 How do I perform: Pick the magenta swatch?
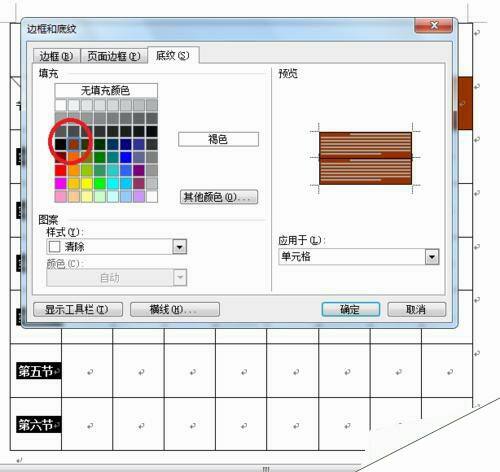(61, 183)
